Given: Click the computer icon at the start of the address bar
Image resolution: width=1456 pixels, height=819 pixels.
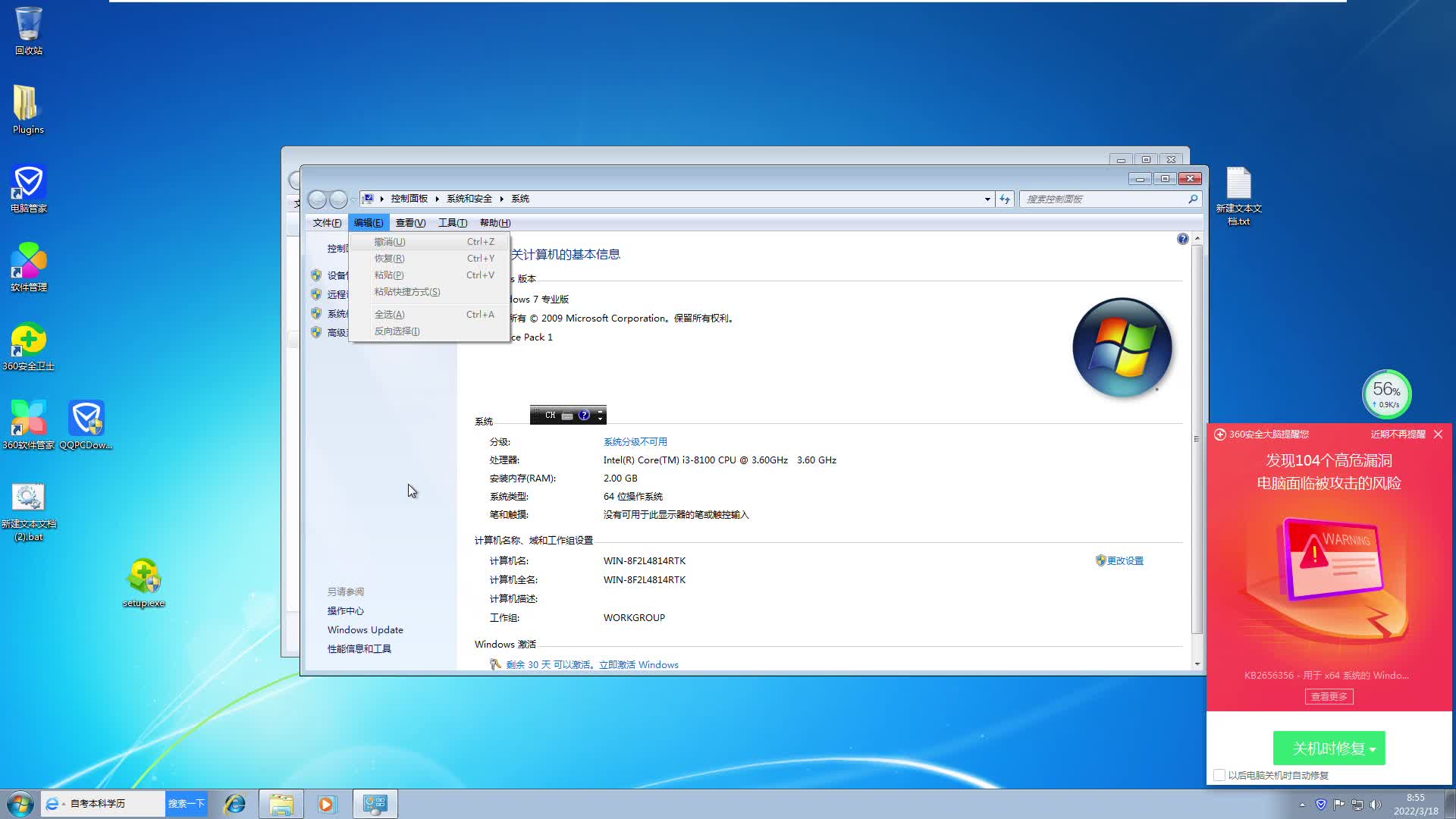Looking at the screenshot, I should (x=368, y=199).
